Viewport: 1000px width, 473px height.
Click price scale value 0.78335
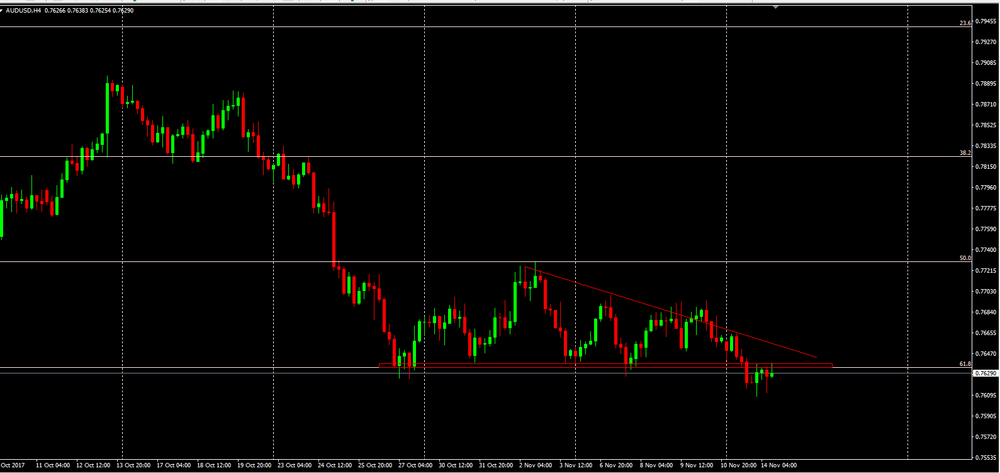pos(986,146)
